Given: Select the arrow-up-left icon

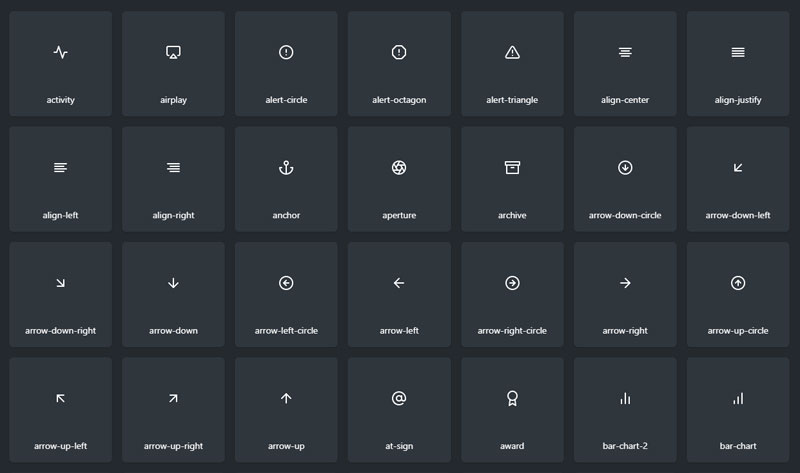Looking at the screenshot, I should [61, 398].
